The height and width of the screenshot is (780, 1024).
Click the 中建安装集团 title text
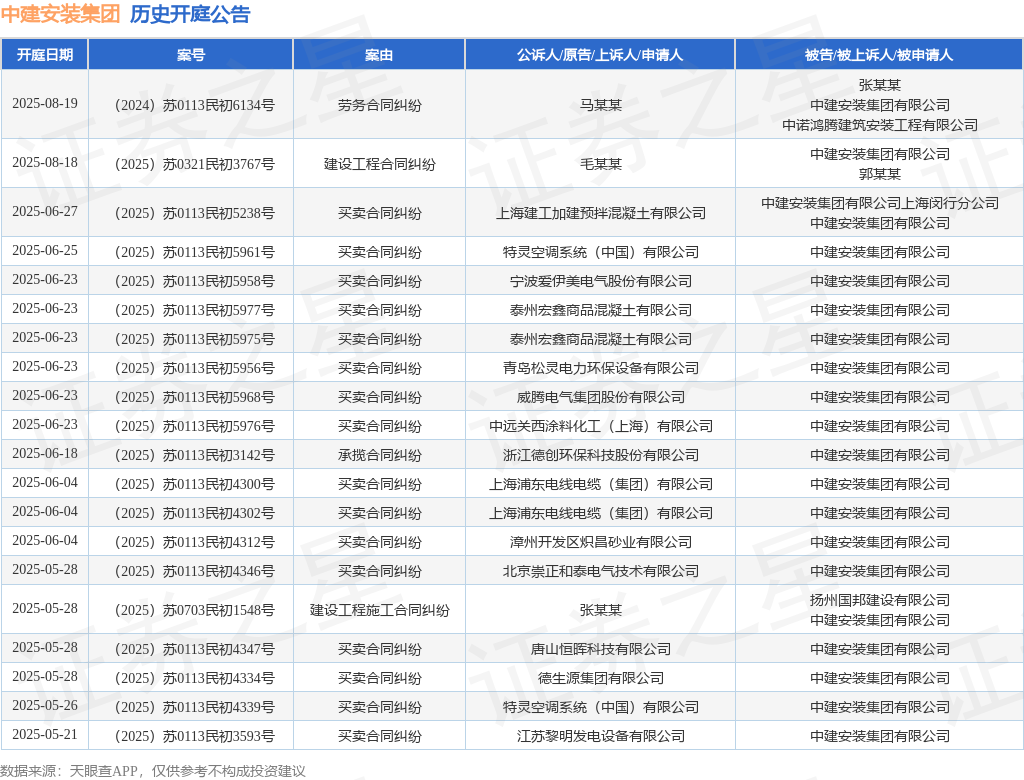[x=60, y=14]
